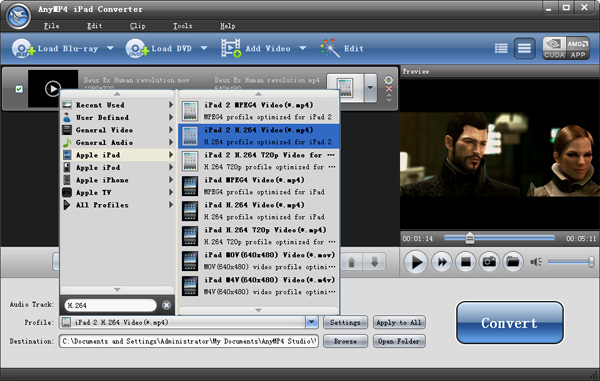Image resolution: width=600 pixels, height=381 pixels.
Task: Select iPad 2 H.264 Video (*.mp4) profile
Action: 259,136
